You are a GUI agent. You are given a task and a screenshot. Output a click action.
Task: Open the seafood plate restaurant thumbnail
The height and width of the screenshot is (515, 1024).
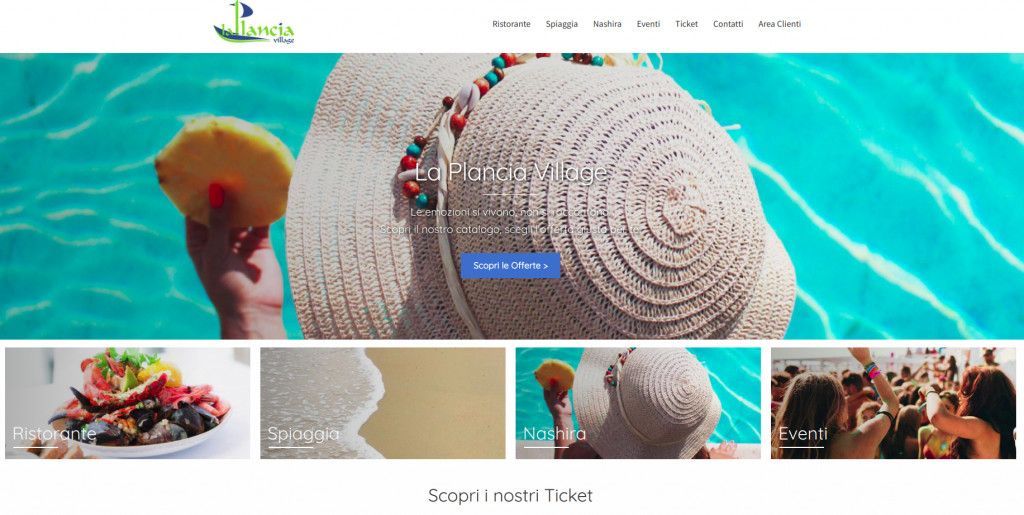pyautogui.click(x=127, y=403)
